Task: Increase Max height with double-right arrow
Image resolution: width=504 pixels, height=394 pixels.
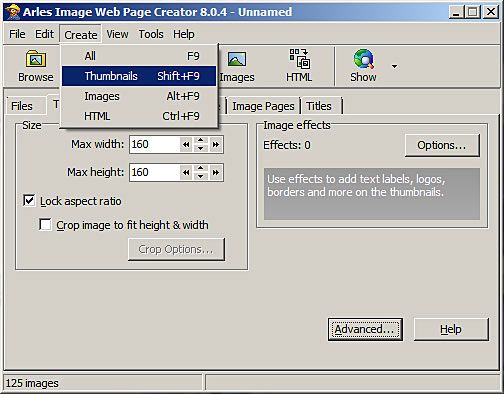Action: [216, 172]
